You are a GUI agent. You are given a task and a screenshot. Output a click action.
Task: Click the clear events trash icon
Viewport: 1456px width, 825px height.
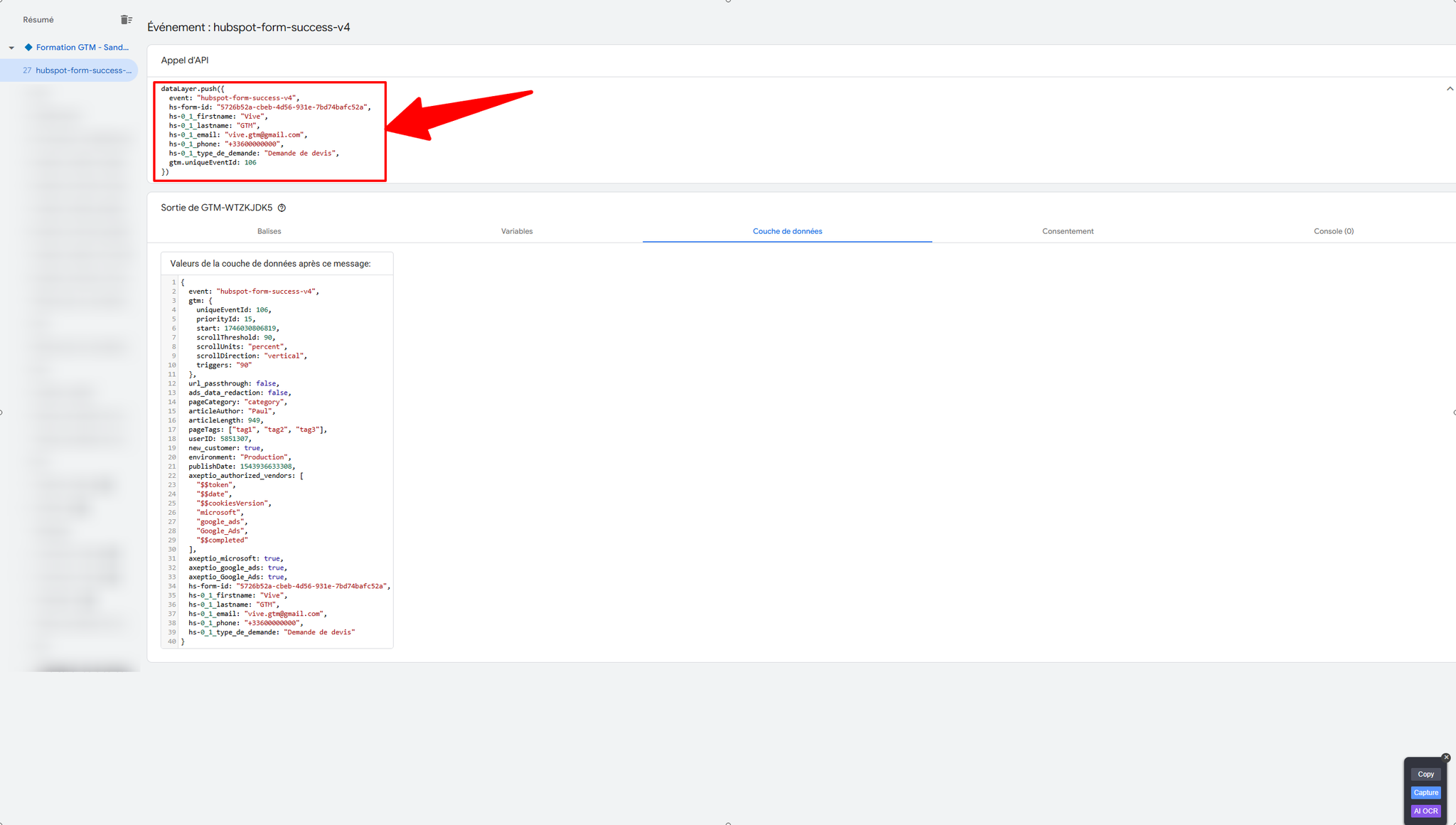click(x=127, y=20)
